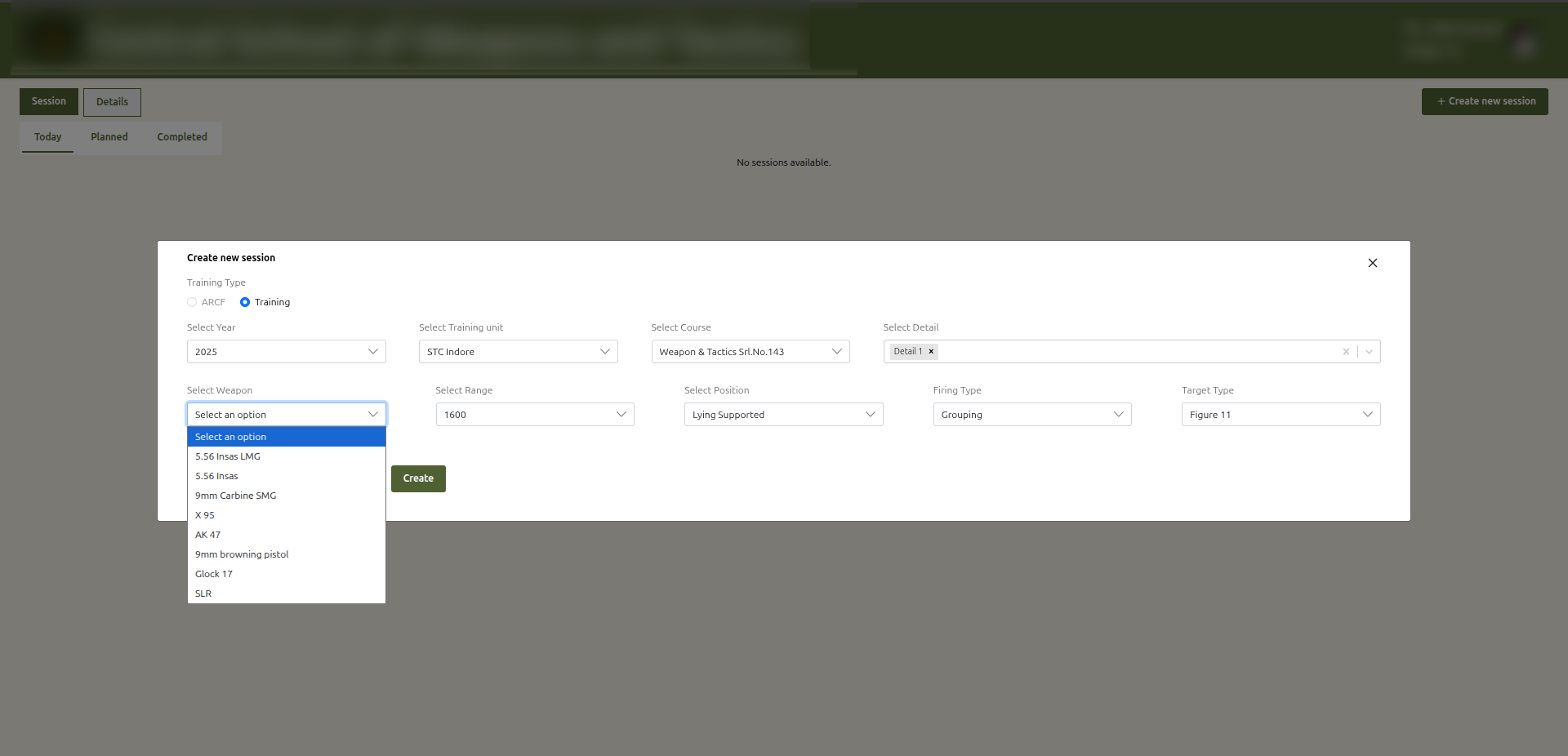
Task: Pick Glock 17 in weapon options
Action: pos(214,574)
